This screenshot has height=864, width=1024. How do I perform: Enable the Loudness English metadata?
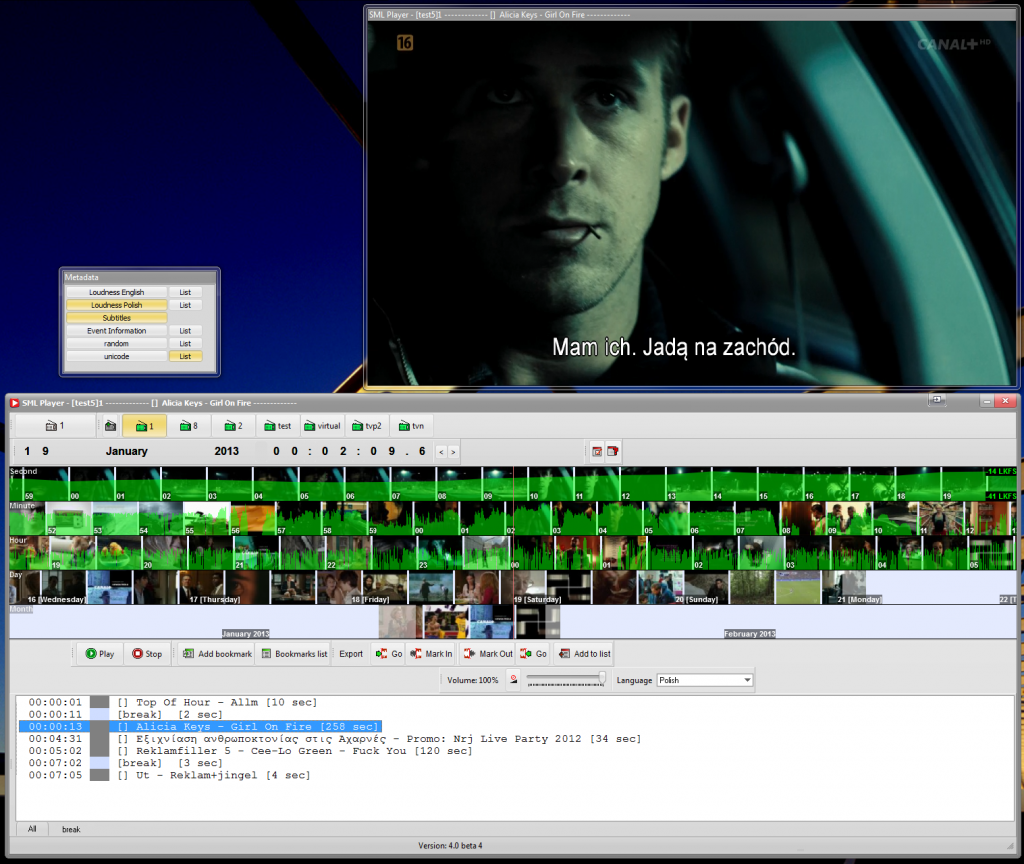click(116, 292)
